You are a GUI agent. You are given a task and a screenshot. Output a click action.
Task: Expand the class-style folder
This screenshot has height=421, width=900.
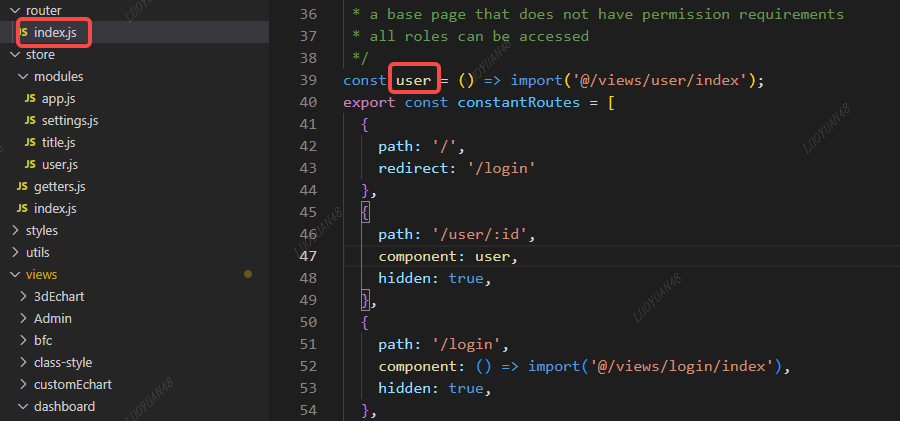(22, 363)
